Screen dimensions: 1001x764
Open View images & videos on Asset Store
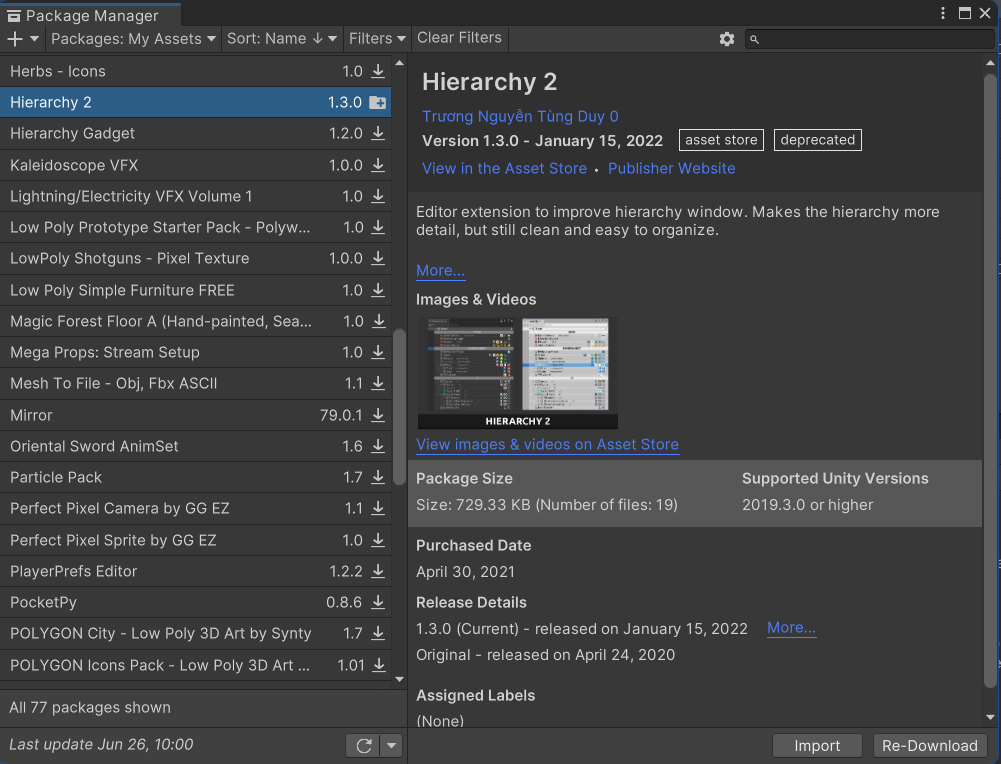(x=547, y=445)
